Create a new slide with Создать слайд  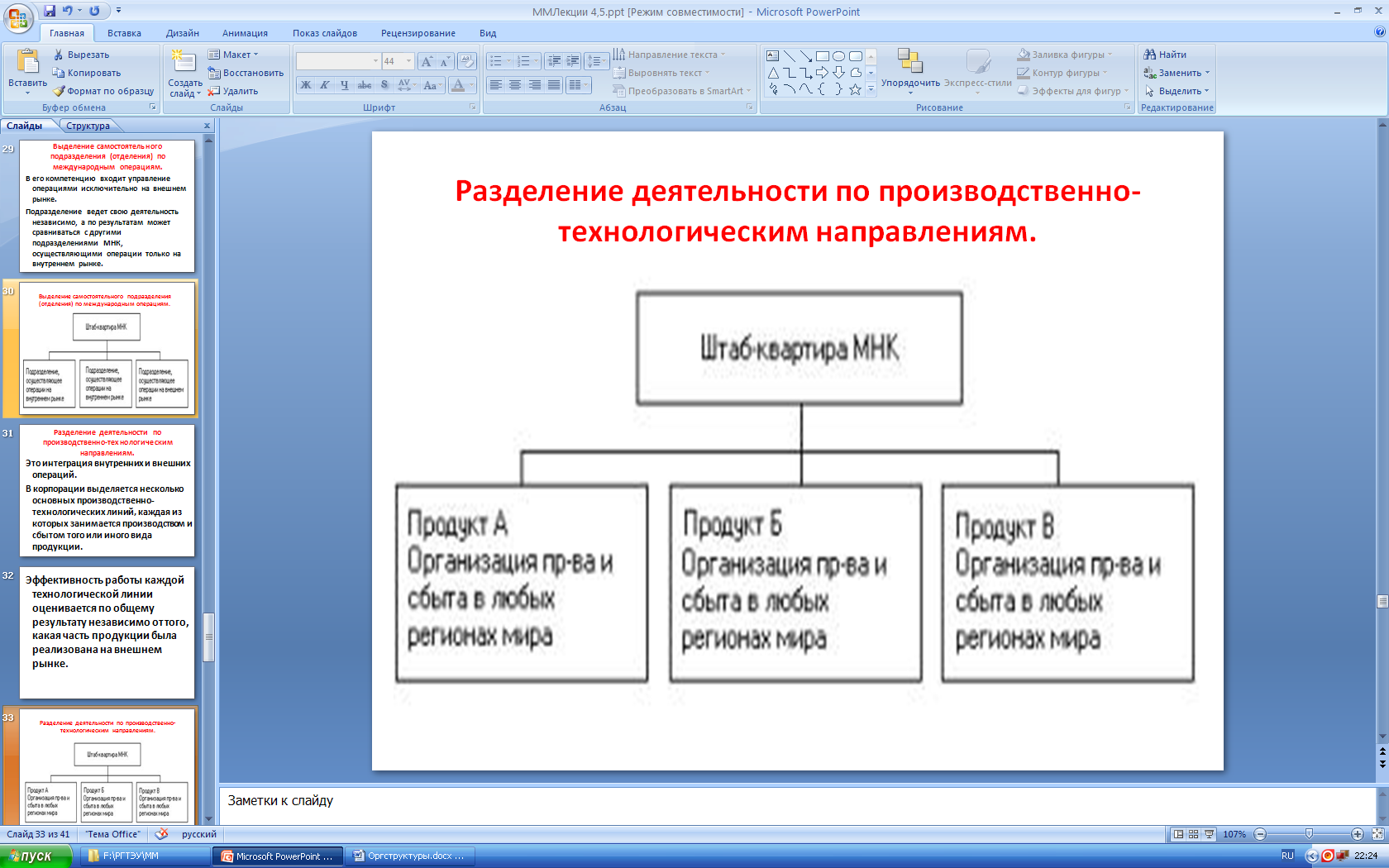185,73
